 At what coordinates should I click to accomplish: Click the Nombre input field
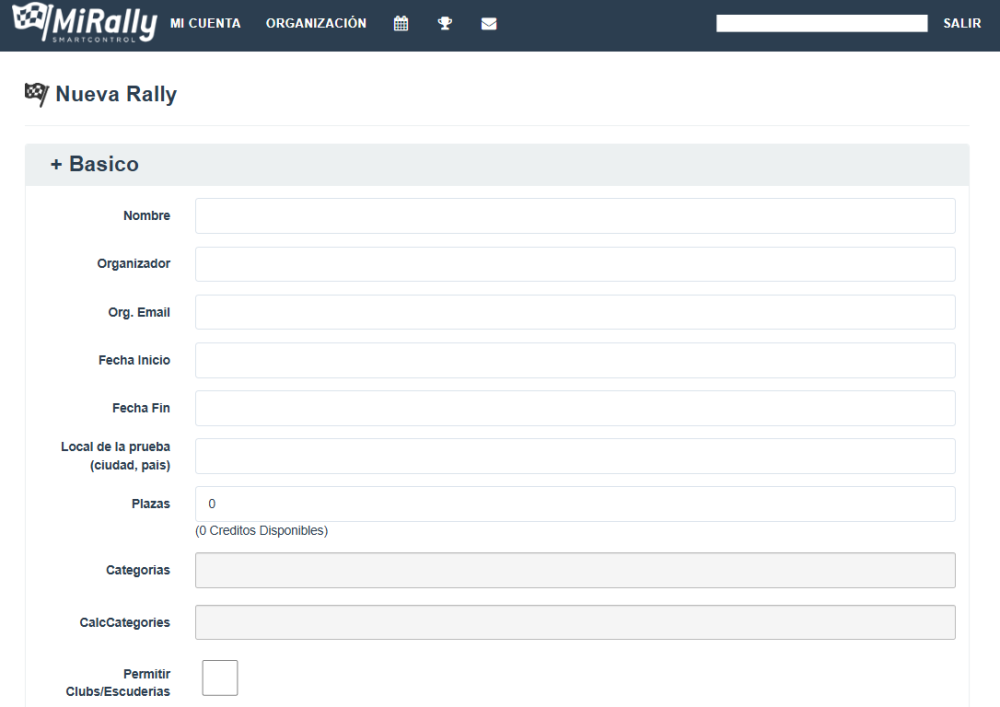(x=575, y=216)
